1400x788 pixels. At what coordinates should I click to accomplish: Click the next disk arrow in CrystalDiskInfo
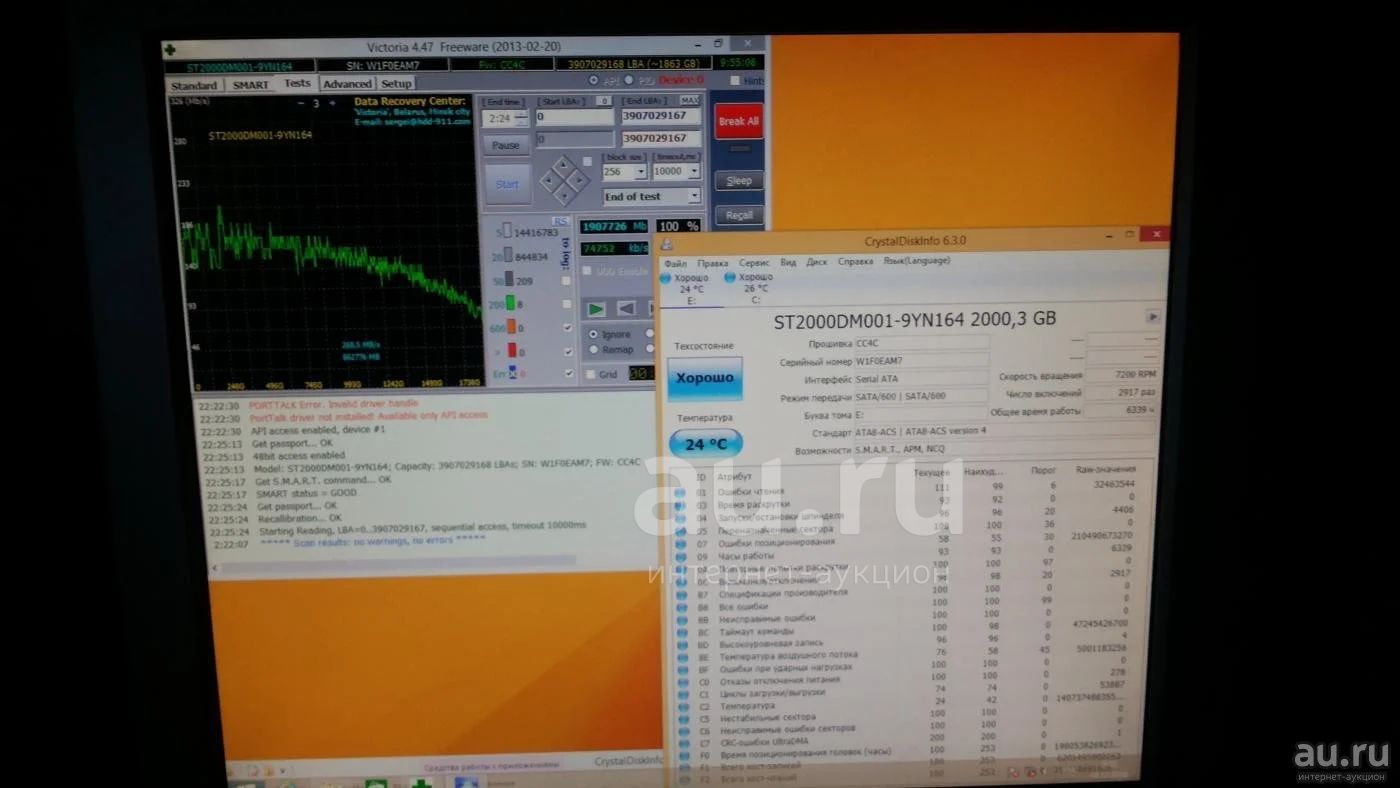pyautogui.click(x=1153, y=317)
